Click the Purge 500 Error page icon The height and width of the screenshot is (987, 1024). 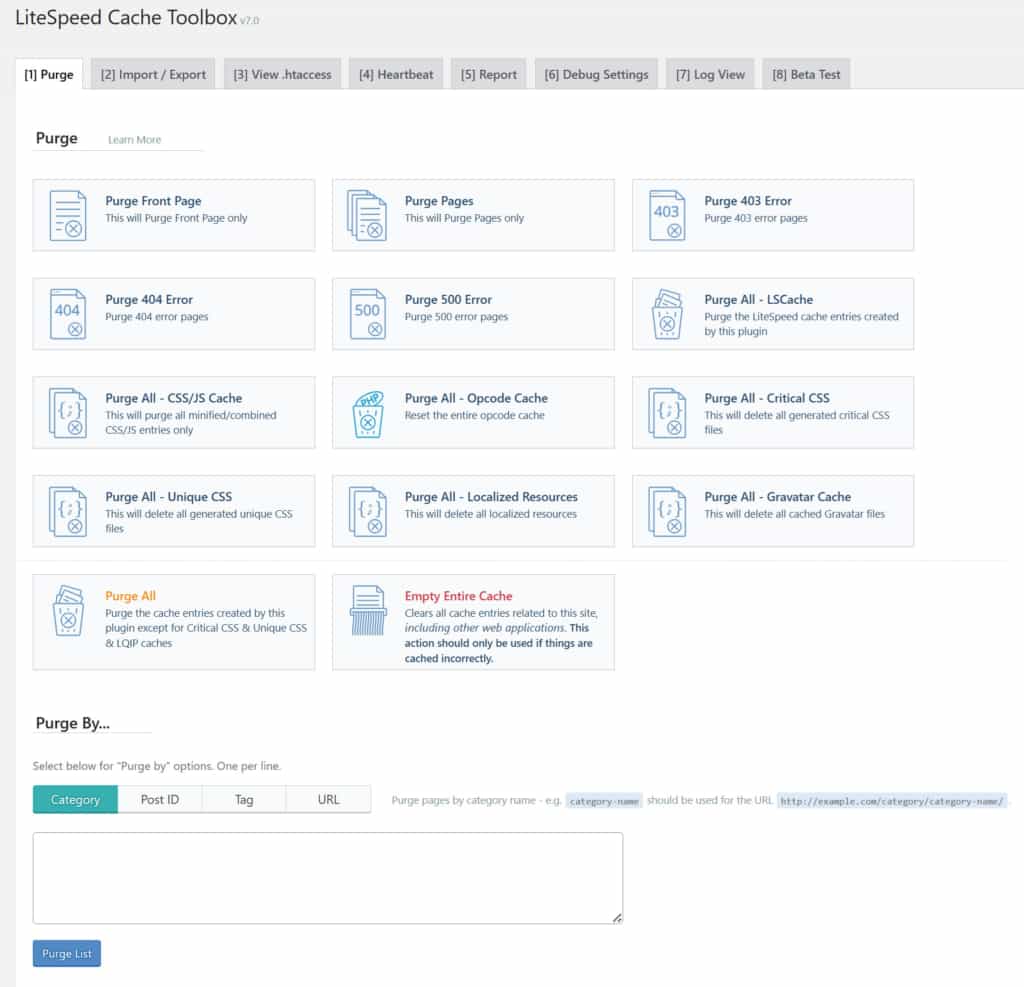(367, 314)
